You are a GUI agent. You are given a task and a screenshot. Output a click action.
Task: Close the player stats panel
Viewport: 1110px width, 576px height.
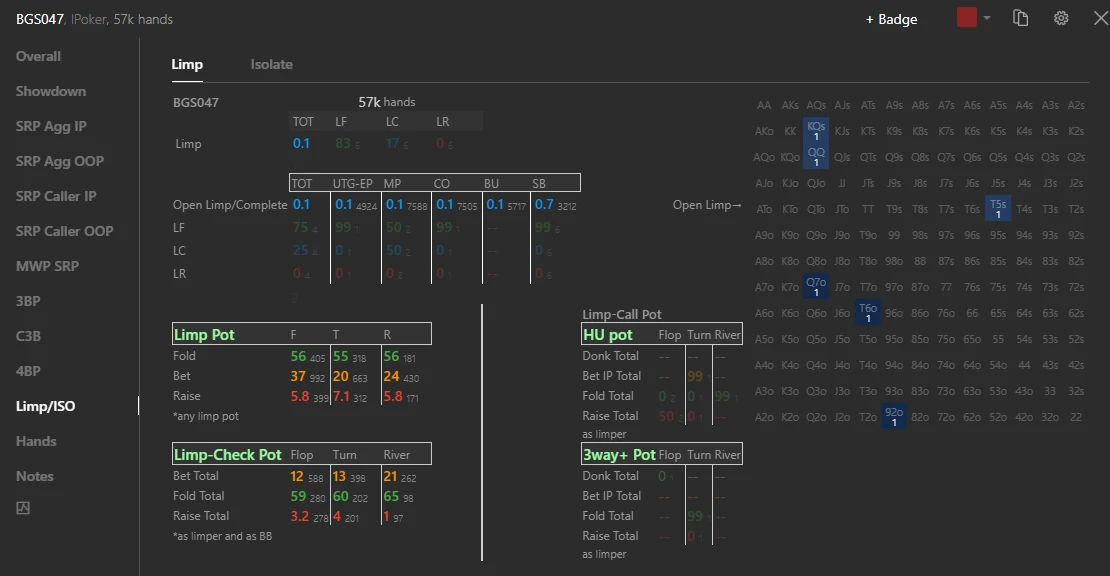click(1100, 18)
